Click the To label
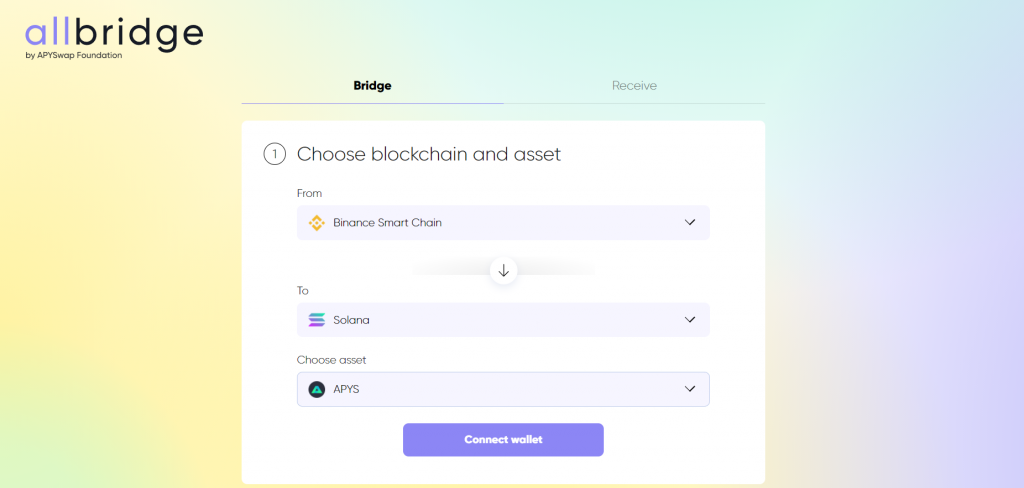This screenshot has width=1024, height=488. click(x=302, y=291)
